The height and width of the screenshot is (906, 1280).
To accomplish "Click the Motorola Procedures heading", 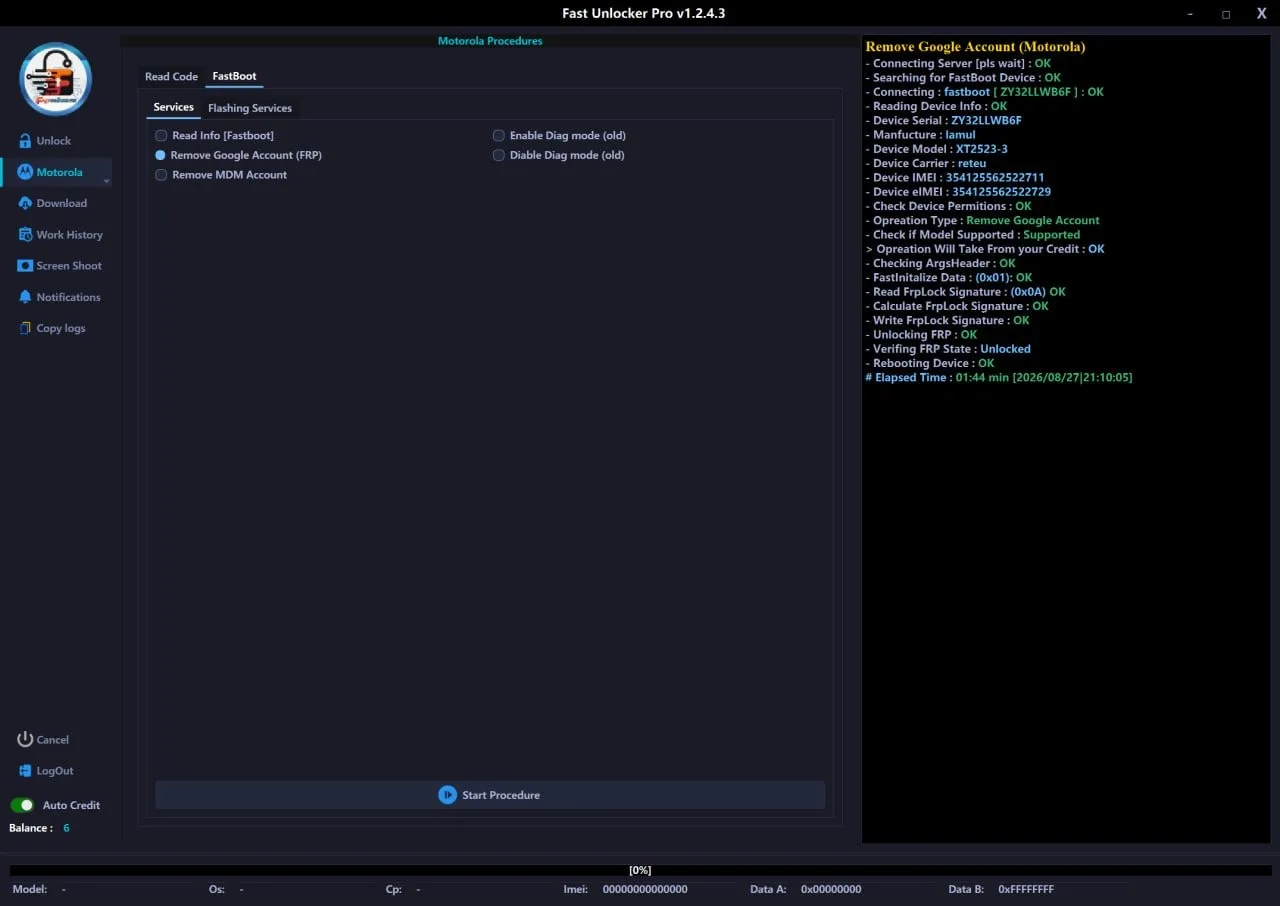I will 490,41.
